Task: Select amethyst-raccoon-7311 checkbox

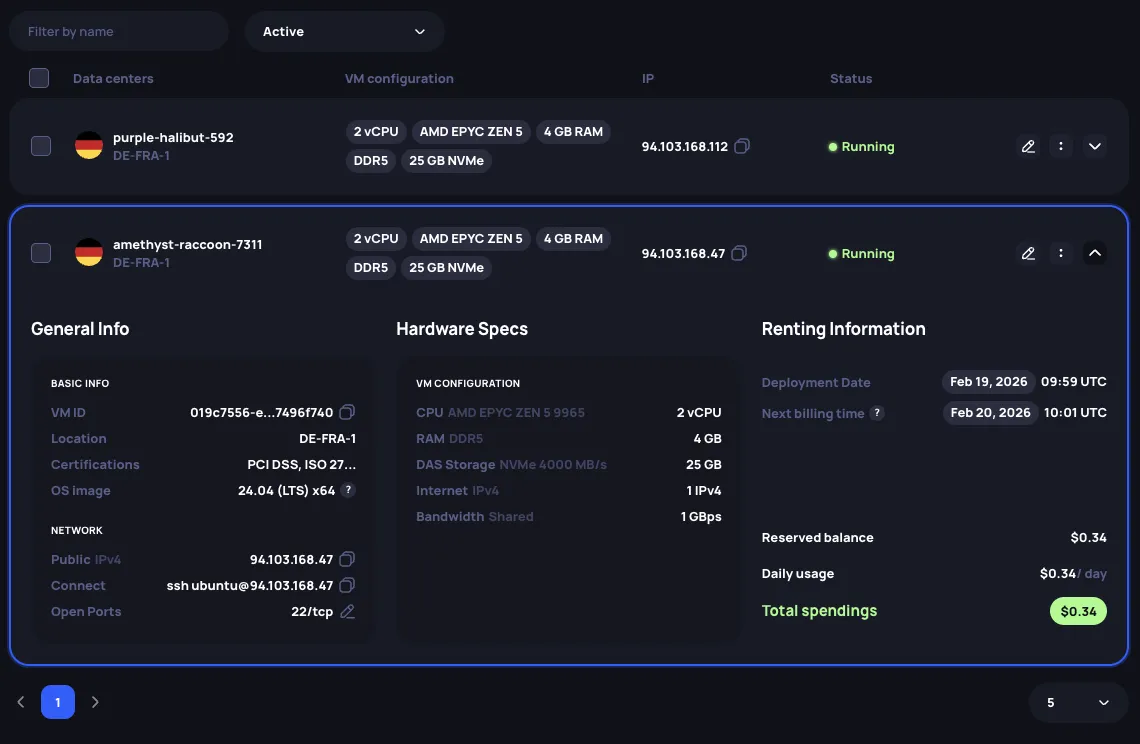Action: (x=41, y=253)
